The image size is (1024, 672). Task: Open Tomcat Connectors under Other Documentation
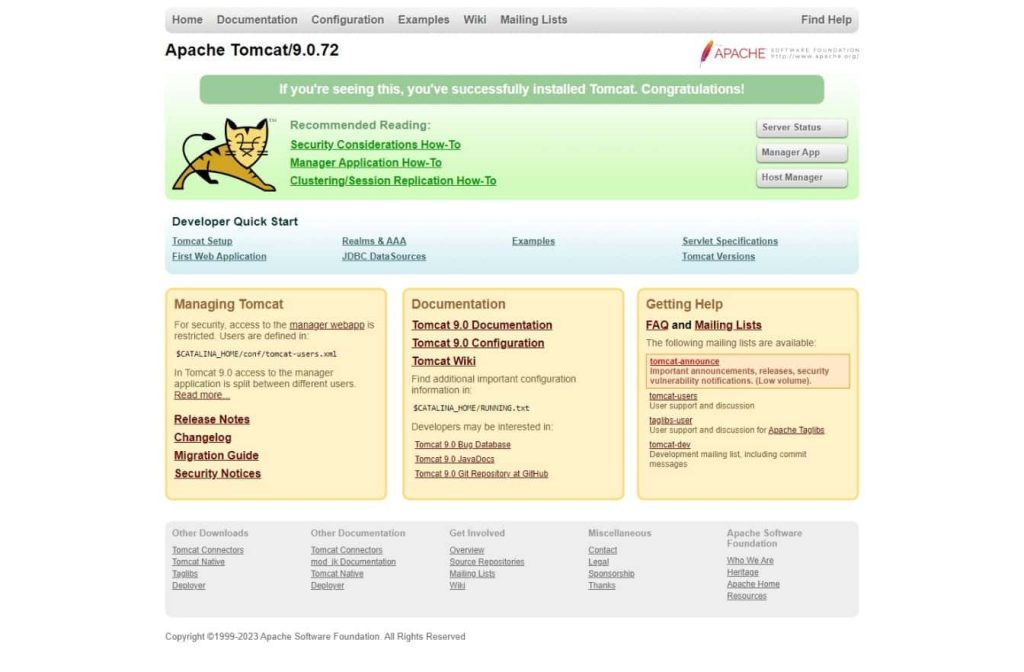(347, 551)
